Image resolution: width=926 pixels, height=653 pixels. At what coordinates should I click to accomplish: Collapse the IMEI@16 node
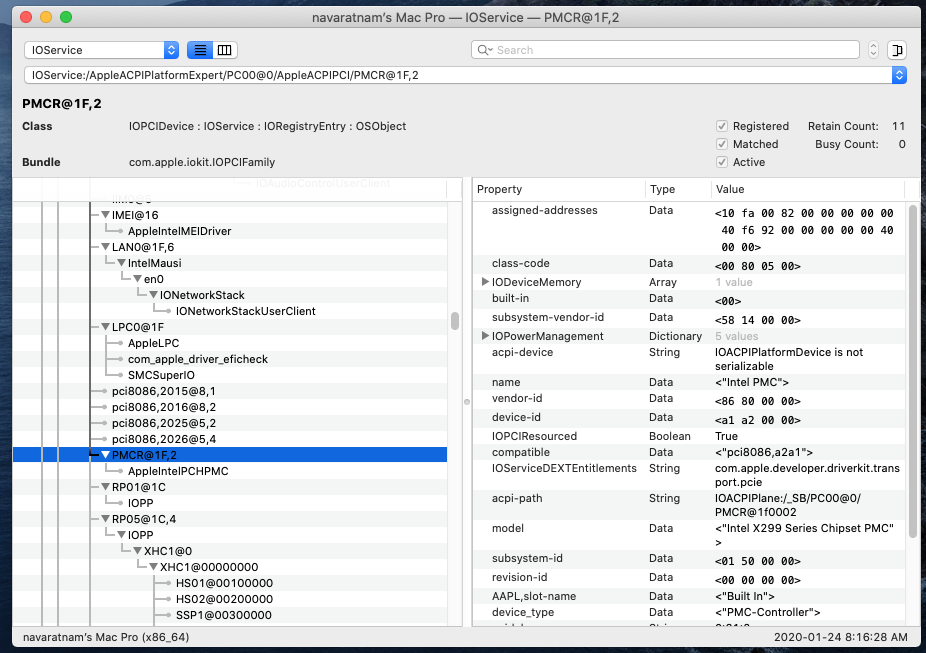click(x=105, y=215)
